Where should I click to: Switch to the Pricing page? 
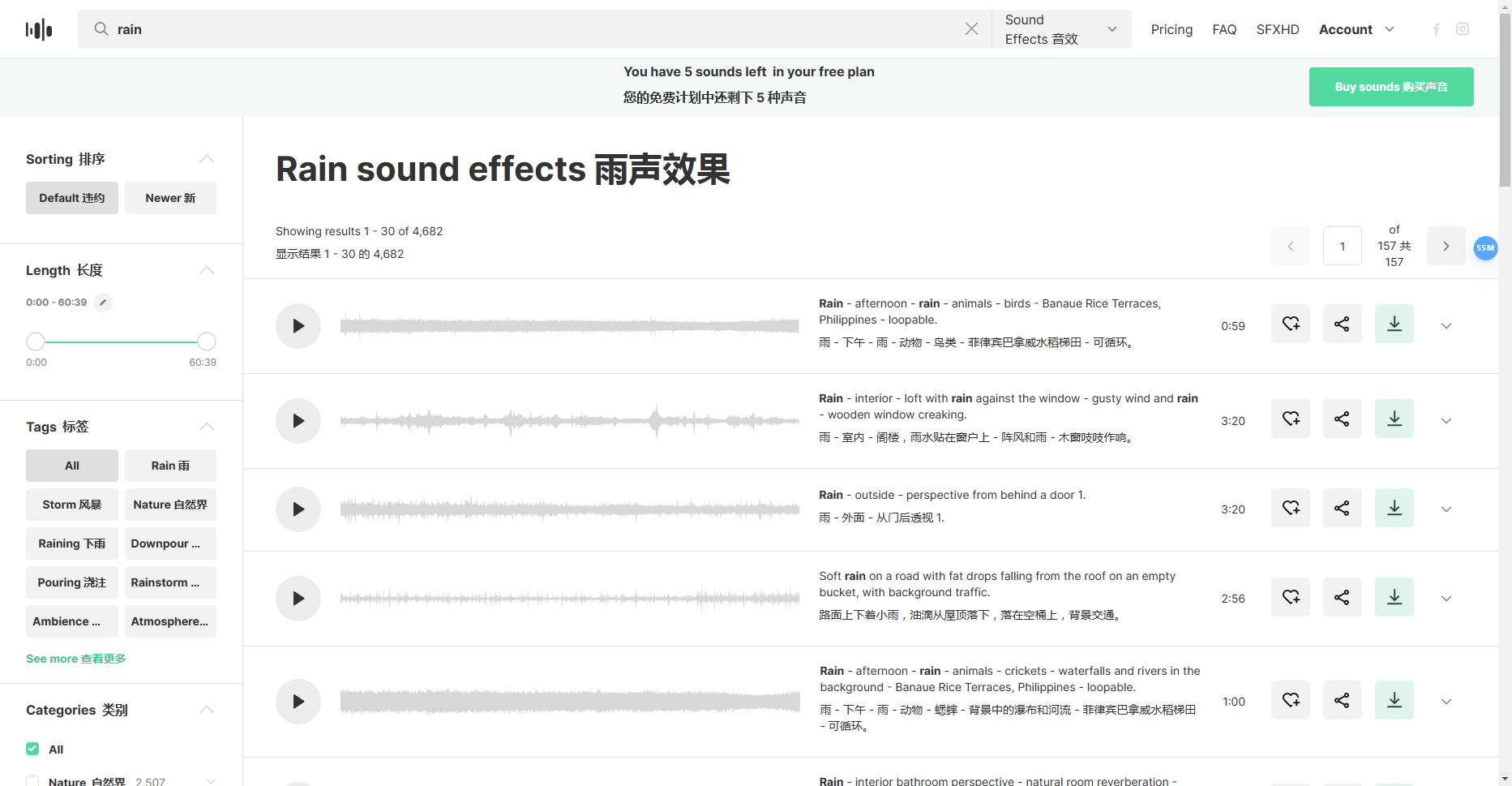1171,28
